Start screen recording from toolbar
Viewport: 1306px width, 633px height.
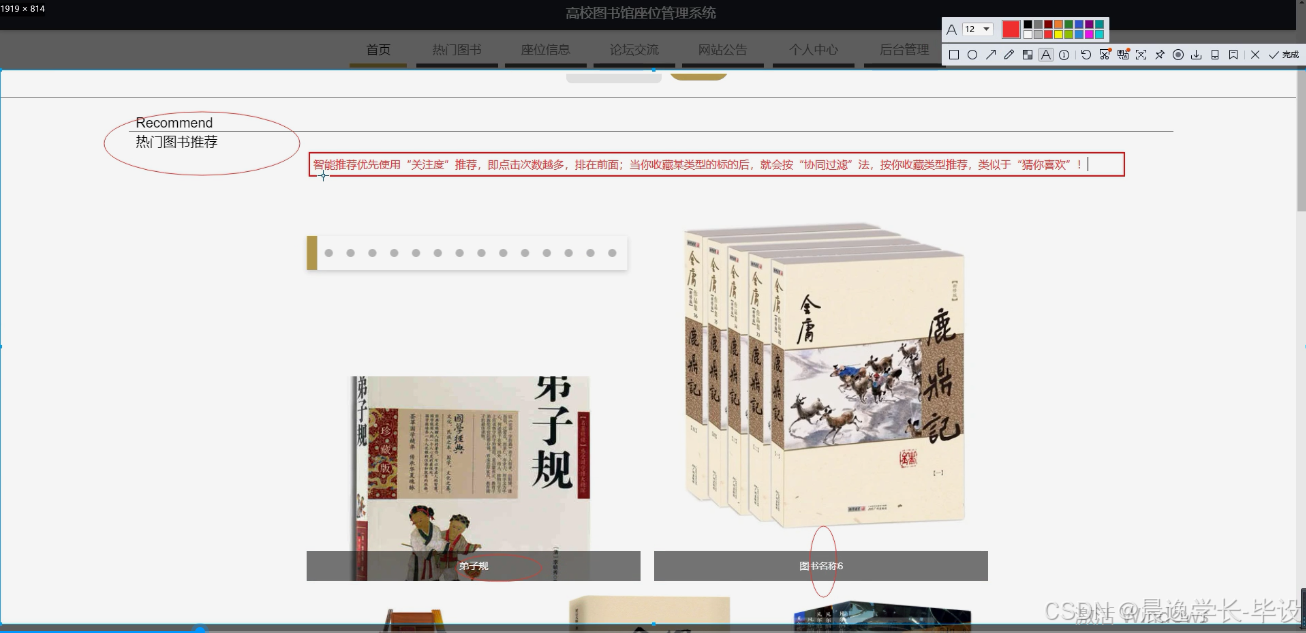(1178, 55)
